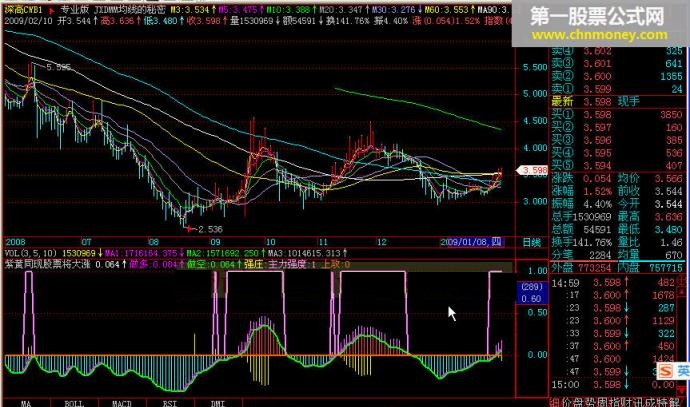690x407 pixels.
Task: Select the M3:3.534 moving average value
Action: (190, 10)
